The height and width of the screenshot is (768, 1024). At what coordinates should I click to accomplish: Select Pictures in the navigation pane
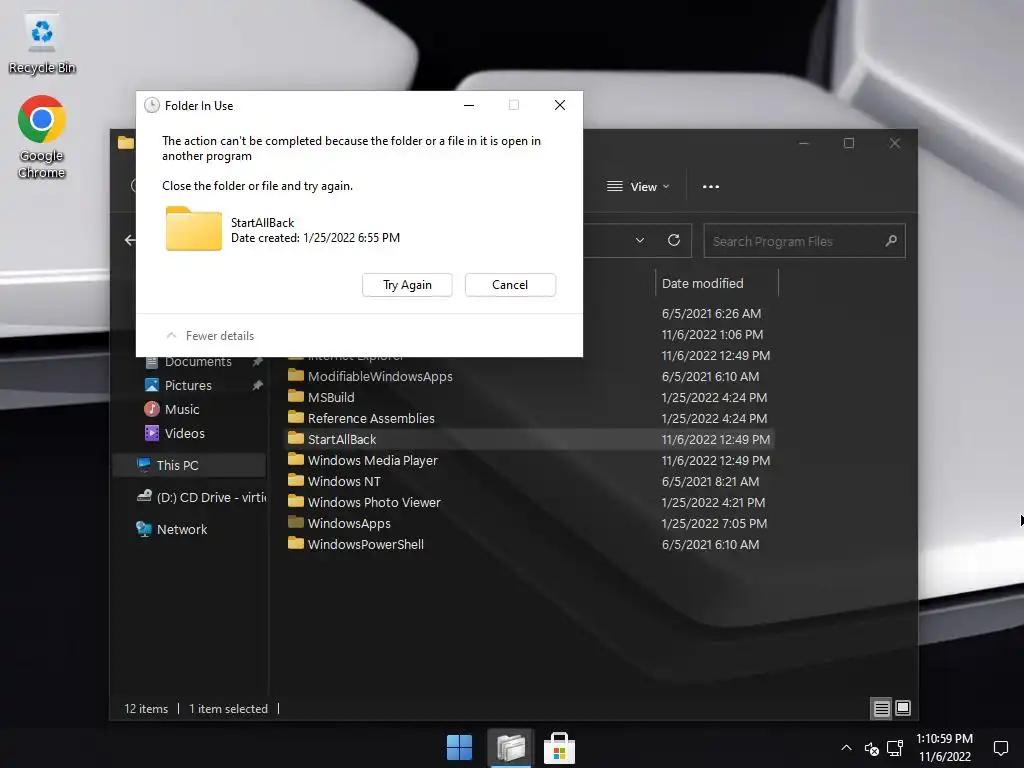click(187, 385)
